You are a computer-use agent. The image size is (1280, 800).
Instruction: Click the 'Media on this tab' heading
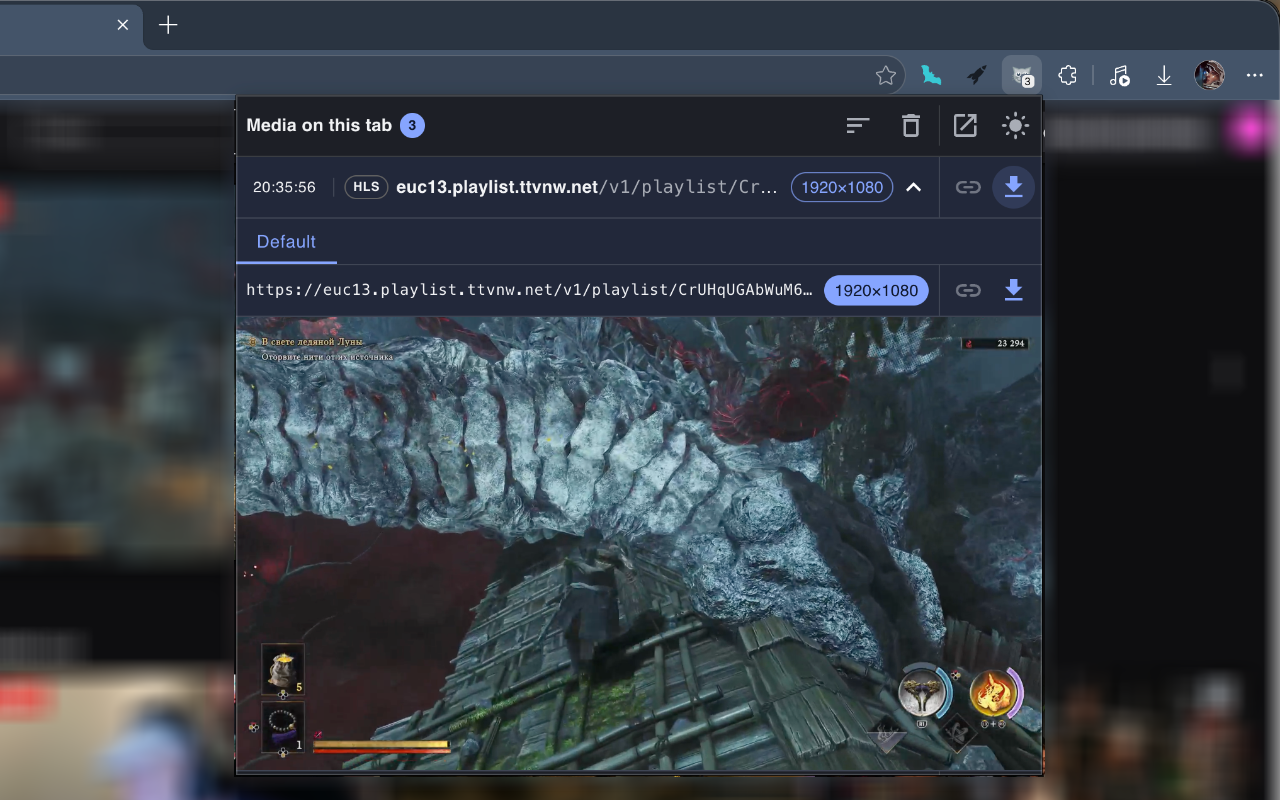[x=319, y=125]
